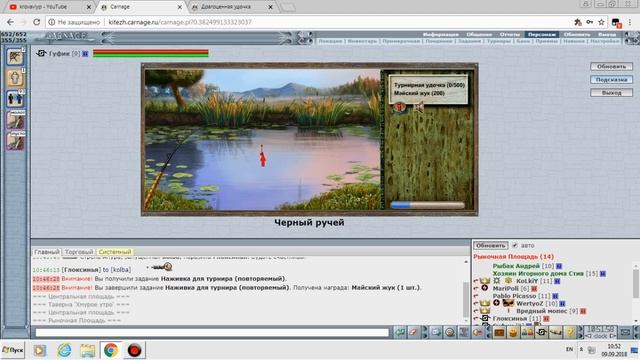
Task: Click the sidebar icon above the armor silhouette
Action: tap(15, 56)
